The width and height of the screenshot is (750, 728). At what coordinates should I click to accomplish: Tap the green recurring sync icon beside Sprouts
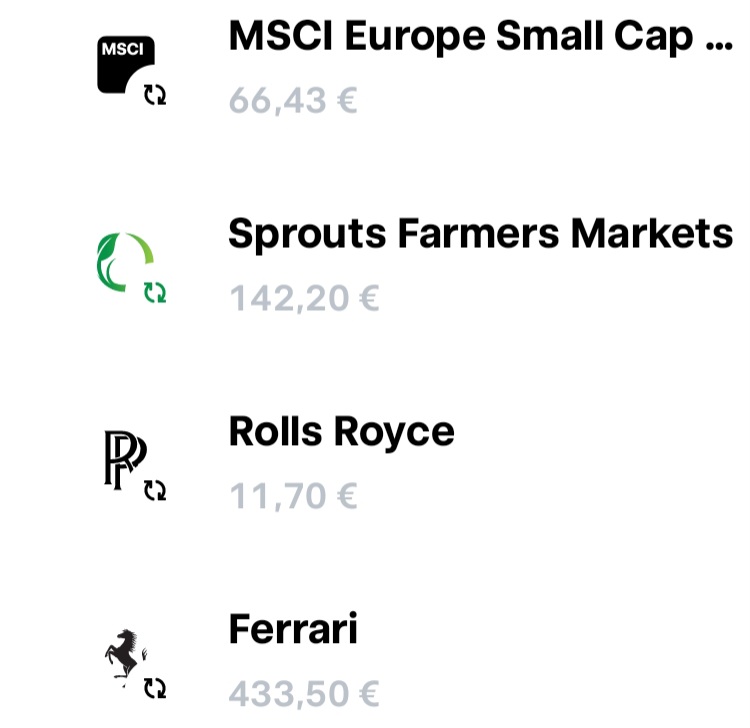[155, 292]
